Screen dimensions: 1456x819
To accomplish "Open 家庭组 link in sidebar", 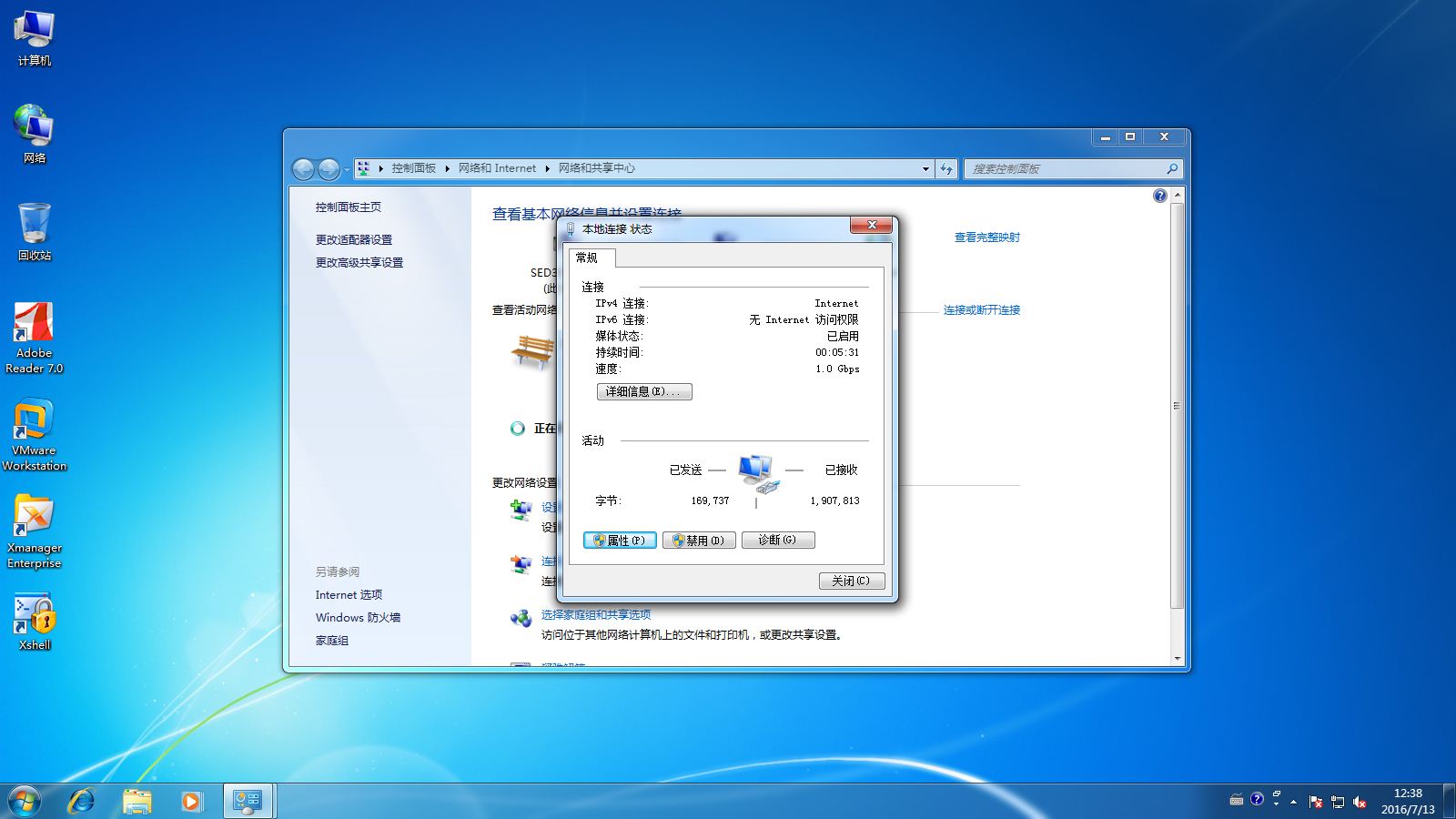I will coord(332,641).
